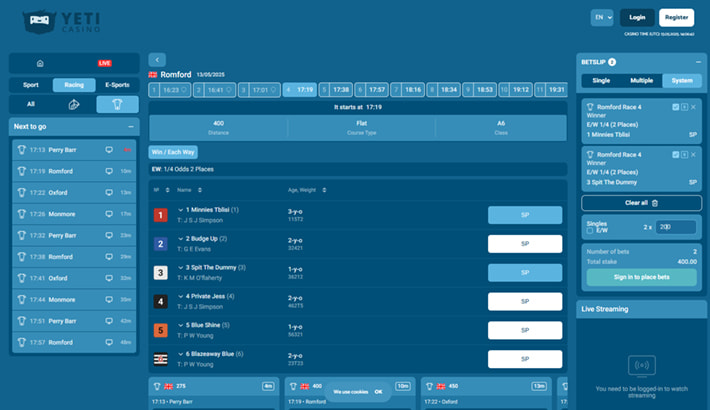Expand details for 4 Private Jess
The height and width of the screenshot is (410, 710).
180,296
